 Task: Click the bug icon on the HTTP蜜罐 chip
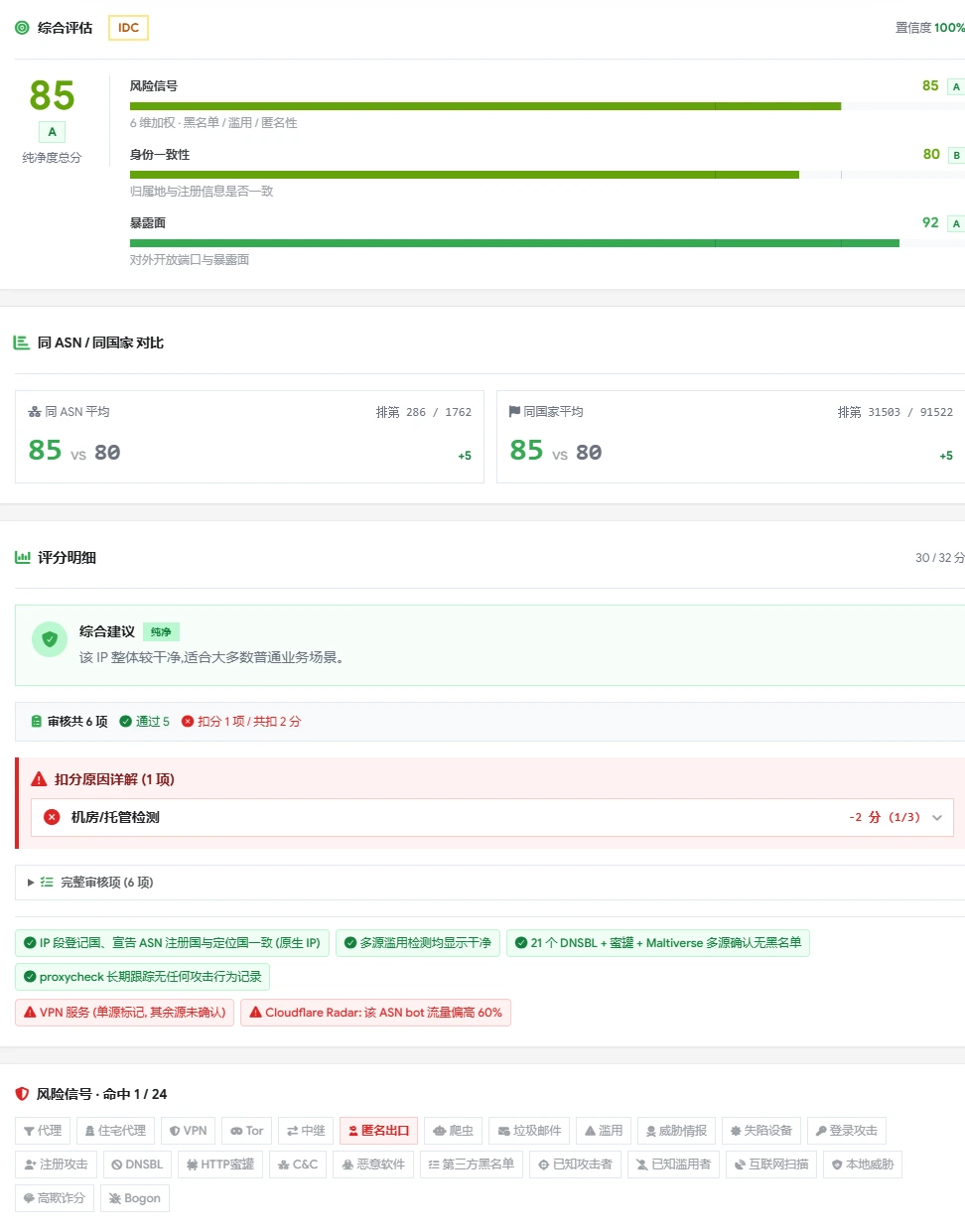tap(192, 1164)
